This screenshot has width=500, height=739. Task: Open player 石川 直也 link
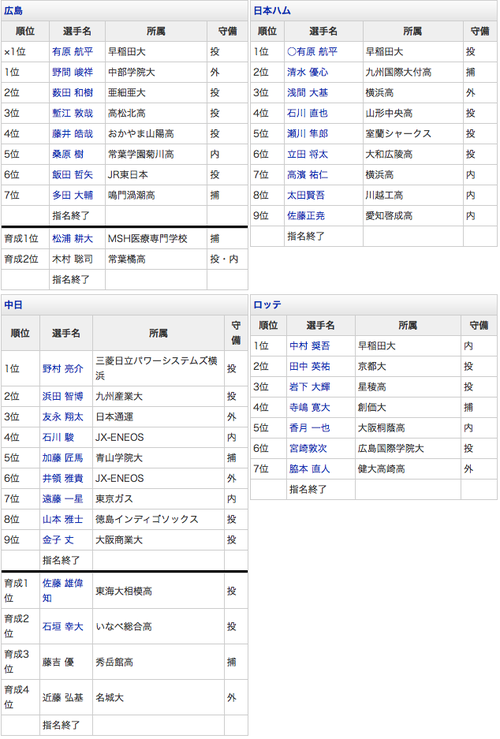[x=308, y=113]
